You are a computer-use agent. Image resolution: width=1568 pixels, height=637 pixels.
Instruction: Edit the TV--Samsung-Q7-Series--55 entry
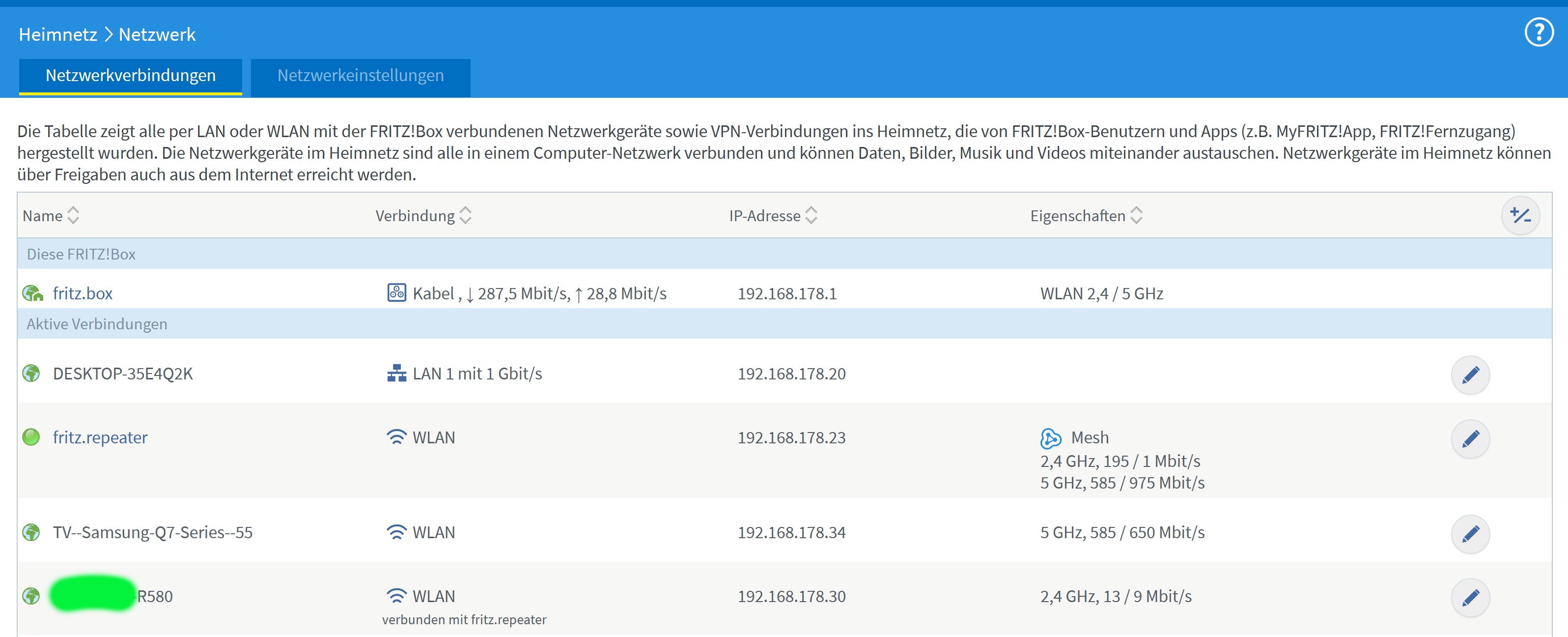click(1470, 534)
